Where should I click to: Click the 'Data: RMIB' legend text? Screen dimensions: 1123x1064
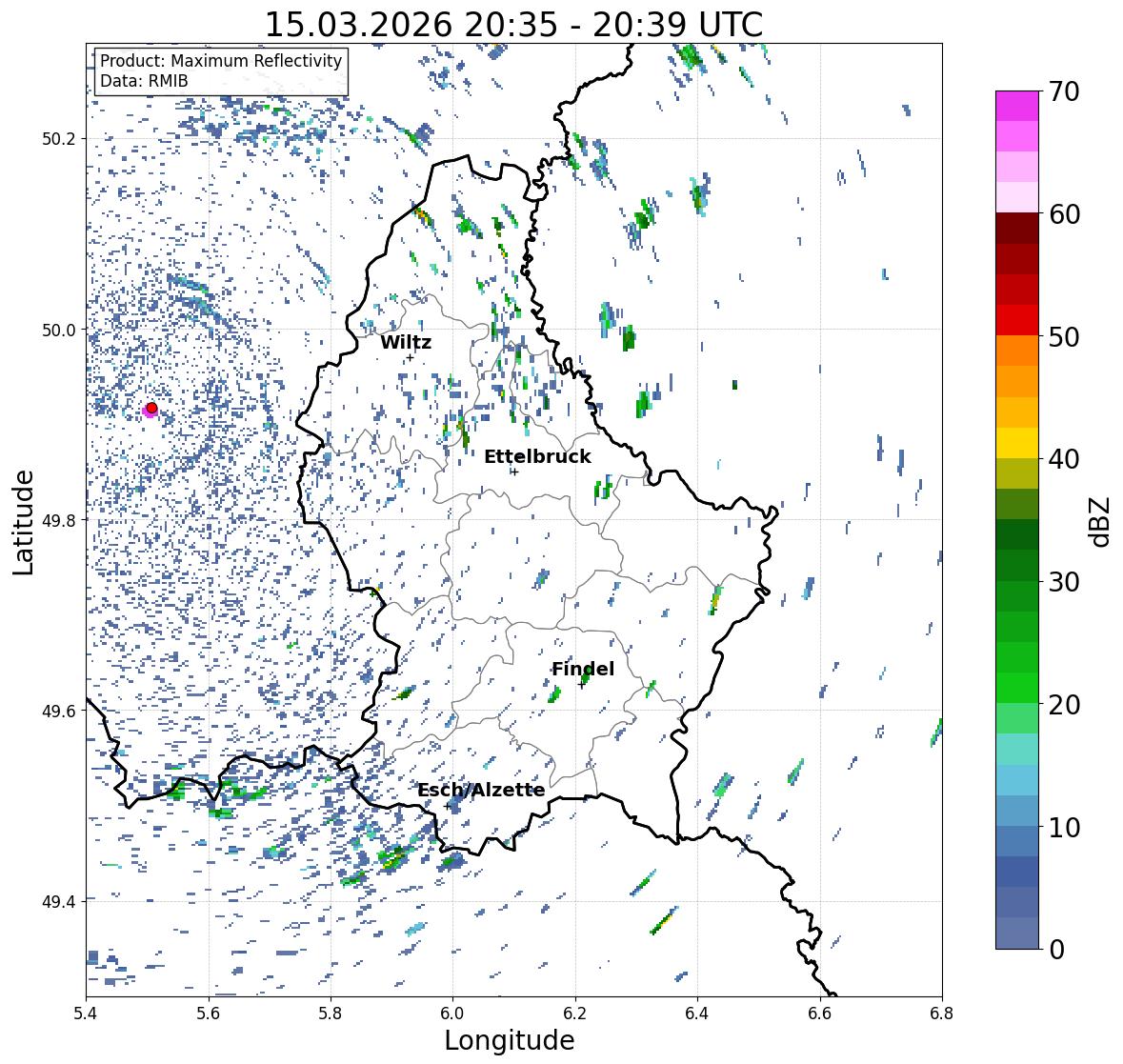click(144, 81)
